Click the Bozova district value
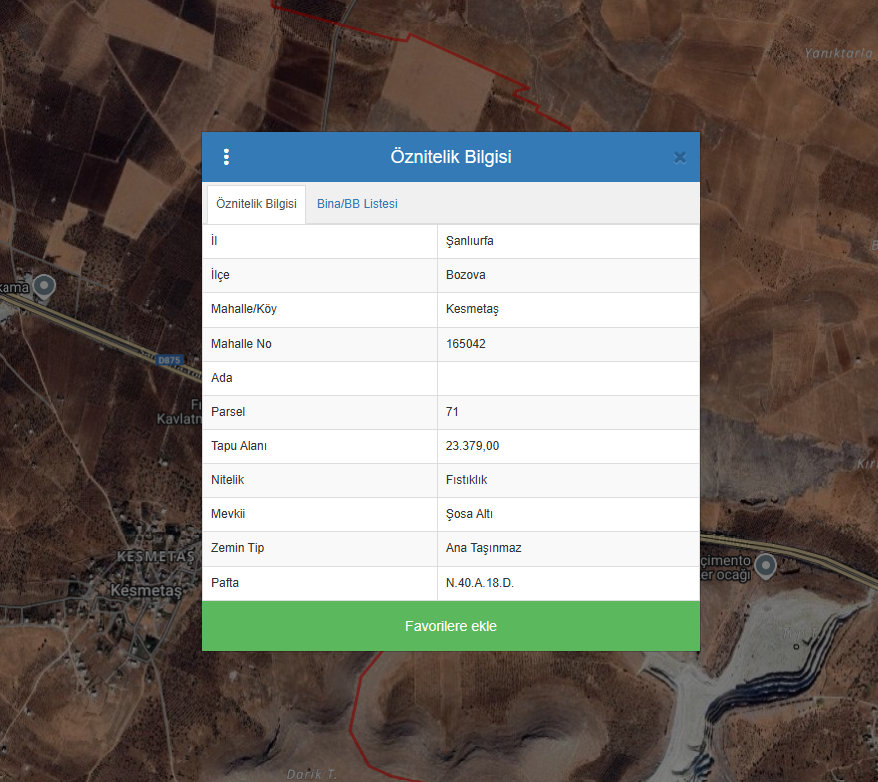Screen dimensions: 878x782 point(466,275)
